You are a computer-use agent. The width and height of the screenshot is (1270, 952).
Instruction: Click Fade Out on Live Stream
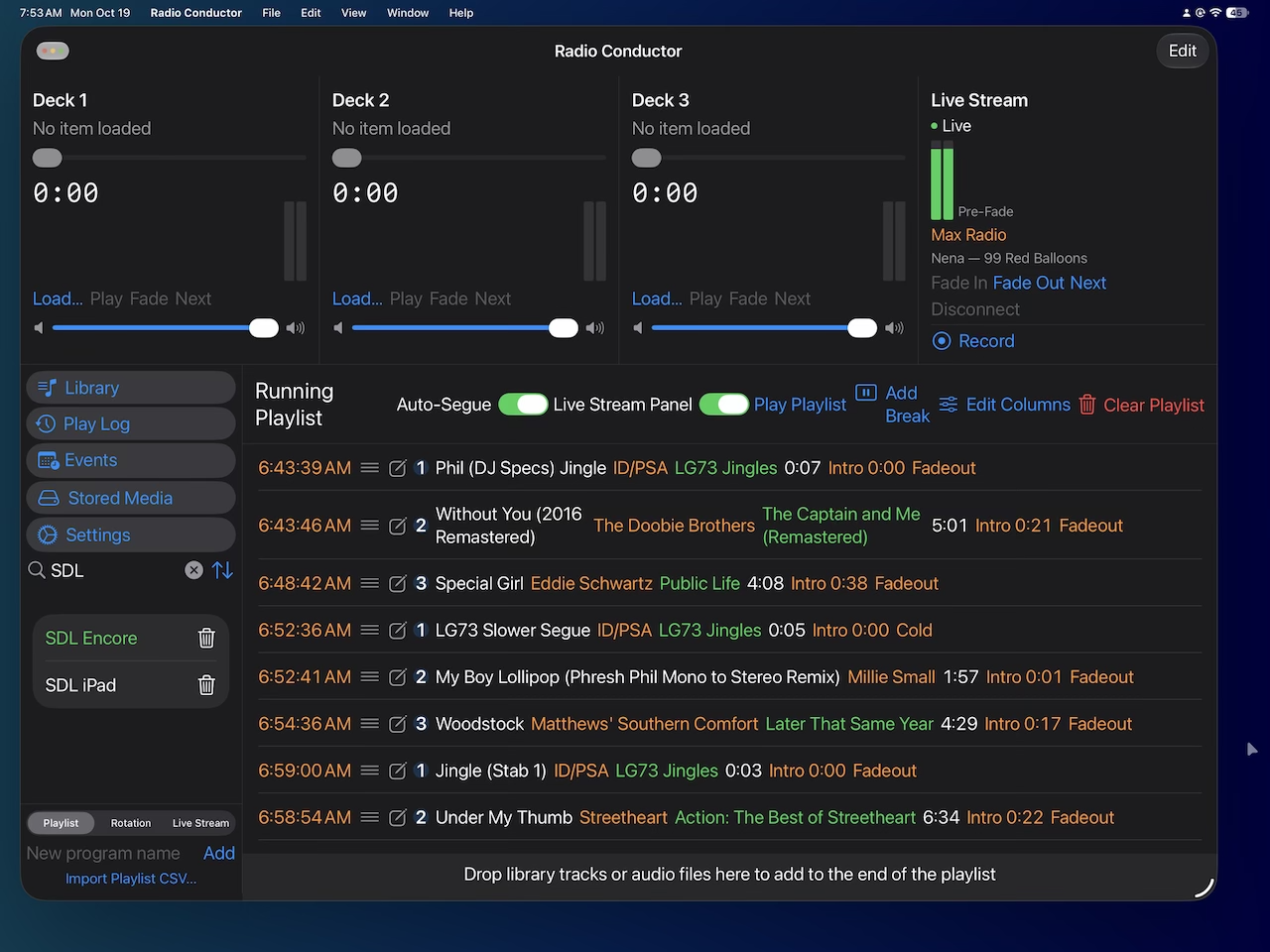point(1029,283)
